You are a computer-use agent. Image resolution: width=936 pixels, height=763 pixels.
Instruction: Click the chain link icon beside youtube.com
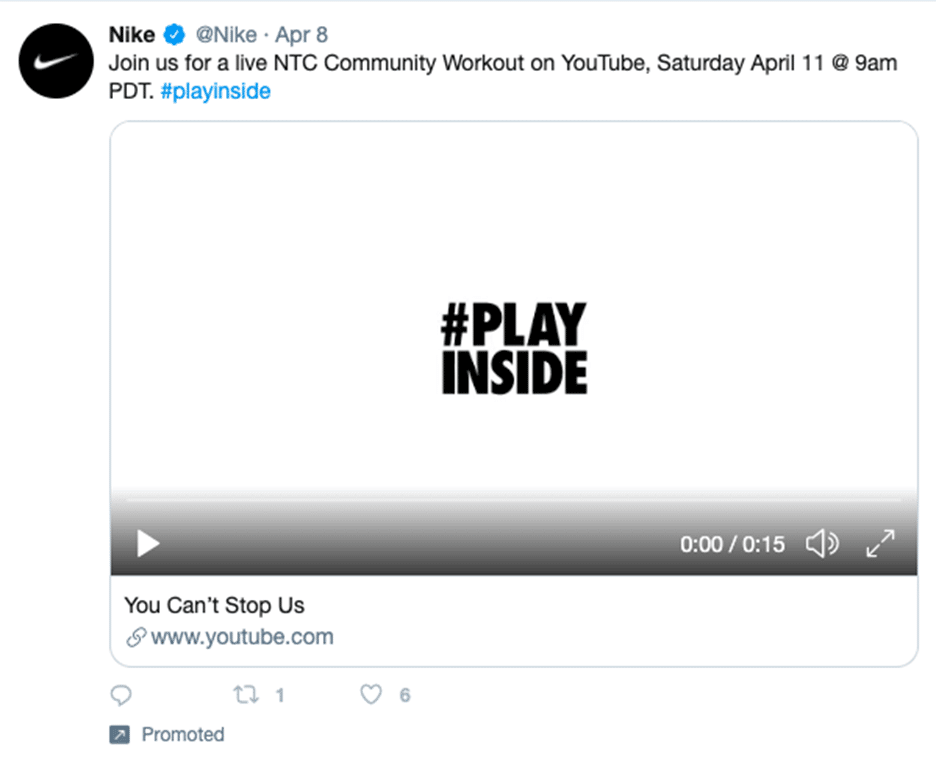tap(136, 638)
